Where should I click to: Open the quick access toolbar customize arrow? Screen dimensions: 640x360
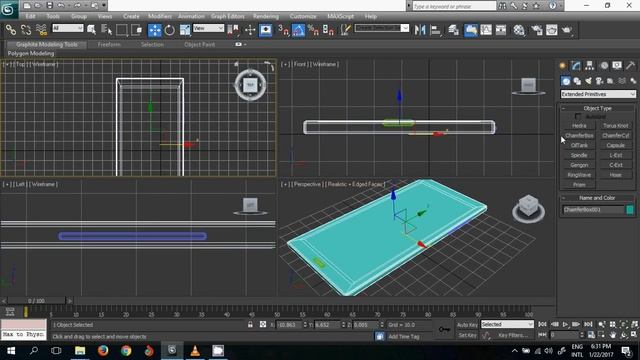tap(104, 6)
